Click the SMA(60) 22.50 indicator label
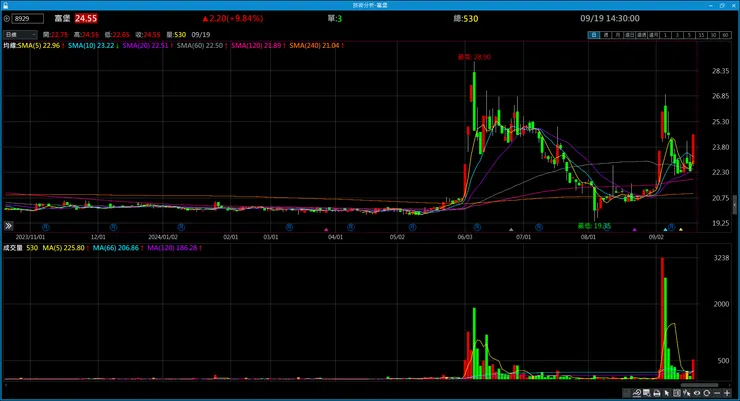Viewport: 740px width, 401px height. click(202, 45)
